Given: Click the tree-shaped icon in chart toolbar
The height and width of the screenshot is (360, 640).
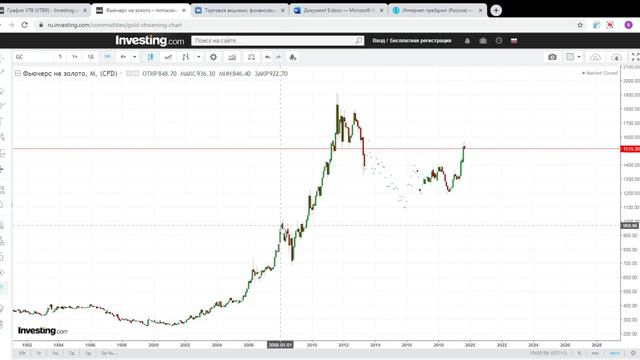Looking at the screenshot, I should (x=293, y=57).
